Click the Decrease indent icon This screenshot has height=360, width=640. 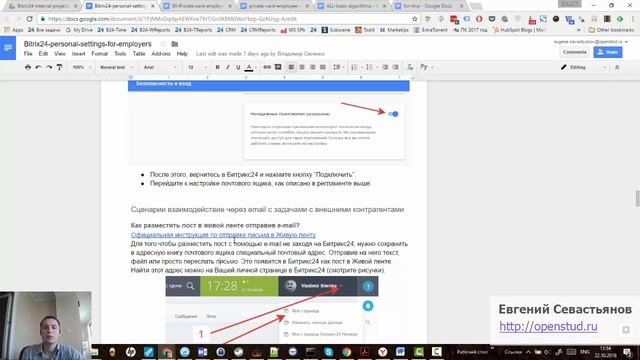pos(385,67)
